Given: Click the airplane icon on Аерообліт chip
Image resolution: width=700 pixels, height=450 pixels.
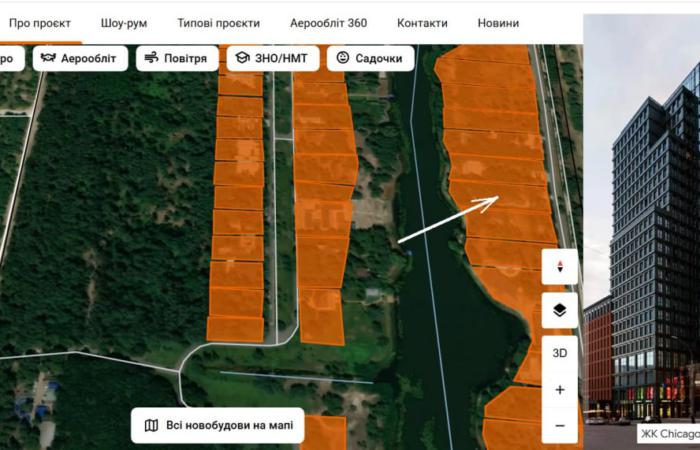Looking at the screenshot, I should [47, 59].
